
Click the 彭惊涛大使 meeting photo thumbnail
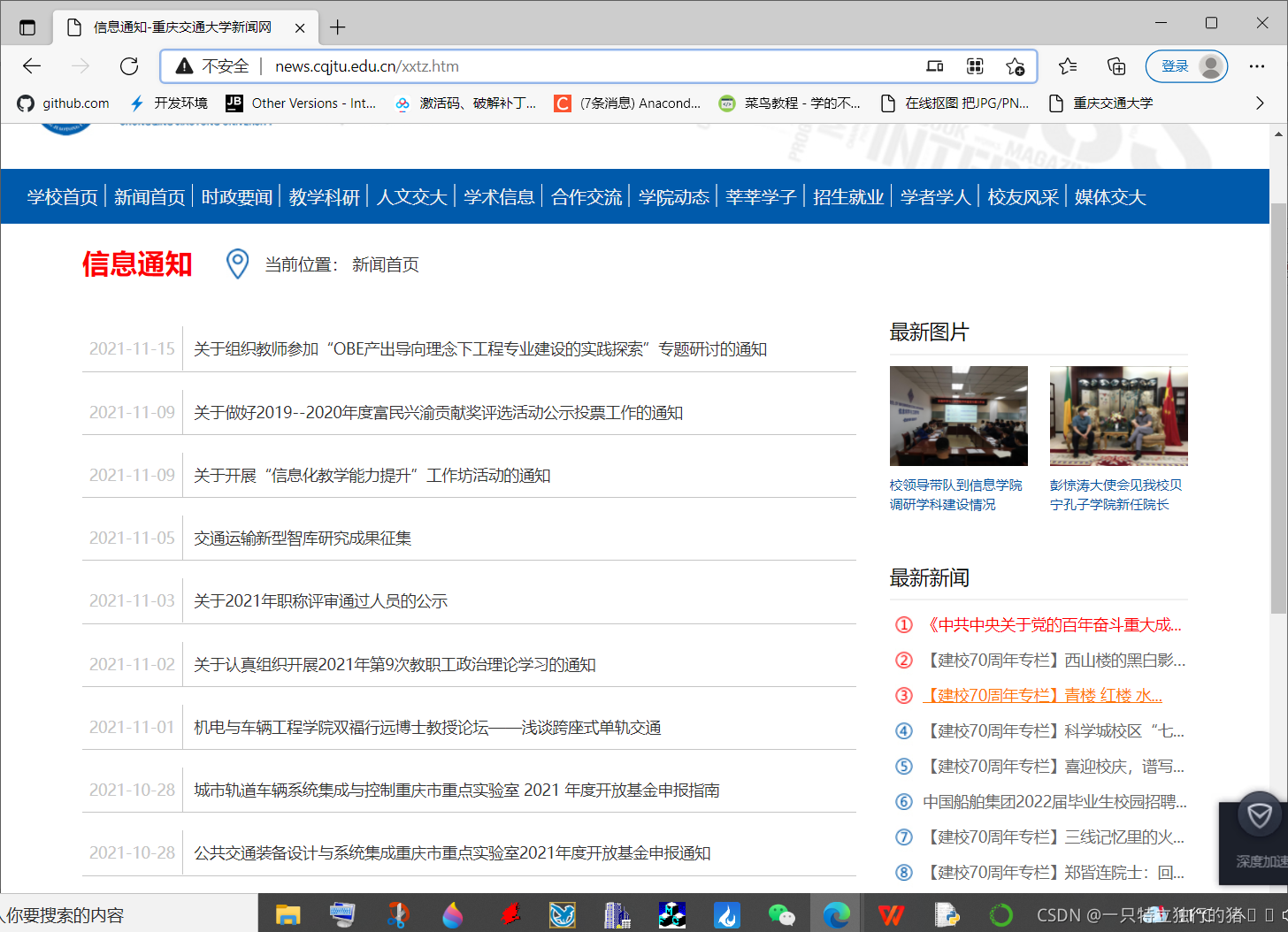pyautogui.click(x=1119, y=416)
